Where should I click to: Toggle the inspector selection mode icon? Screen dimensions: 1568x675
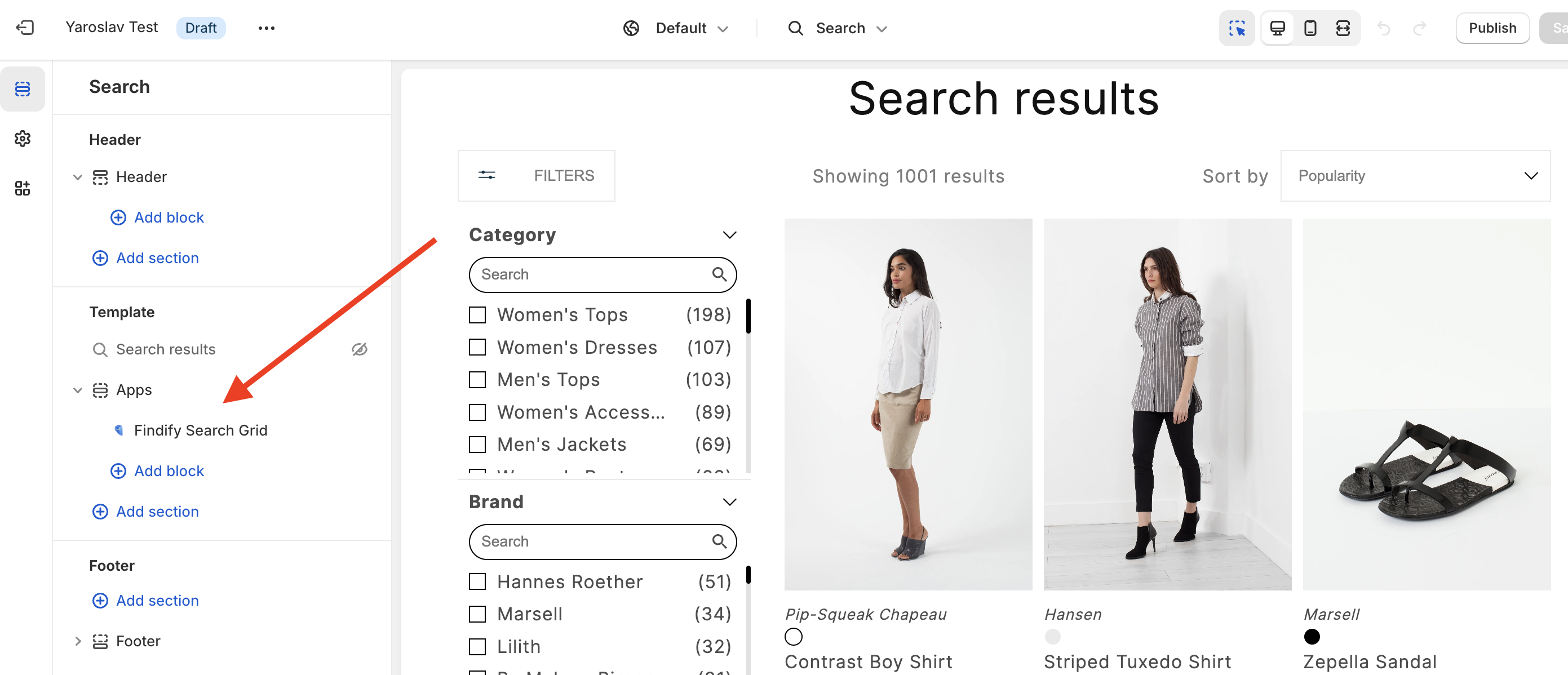click(x=1236, y=28)
